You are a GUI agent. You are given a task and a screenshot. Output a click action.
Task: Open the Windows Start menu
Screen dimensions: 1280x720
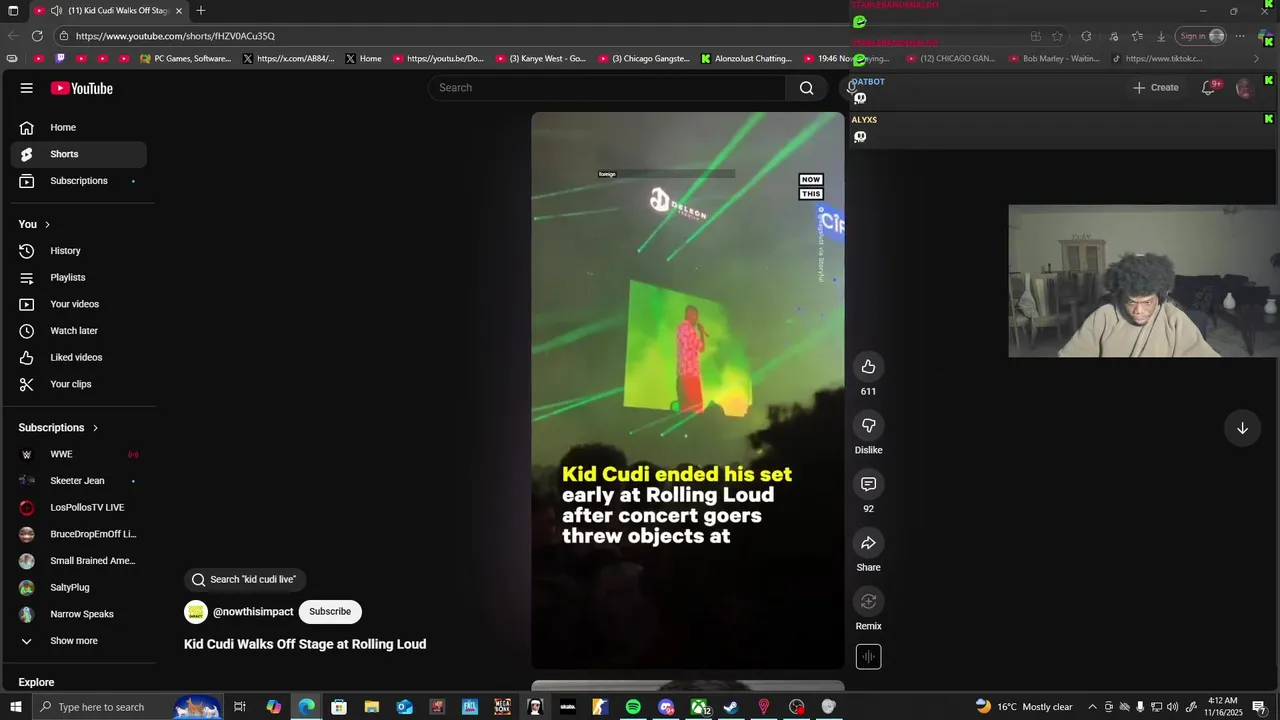[x=15, y=707]
